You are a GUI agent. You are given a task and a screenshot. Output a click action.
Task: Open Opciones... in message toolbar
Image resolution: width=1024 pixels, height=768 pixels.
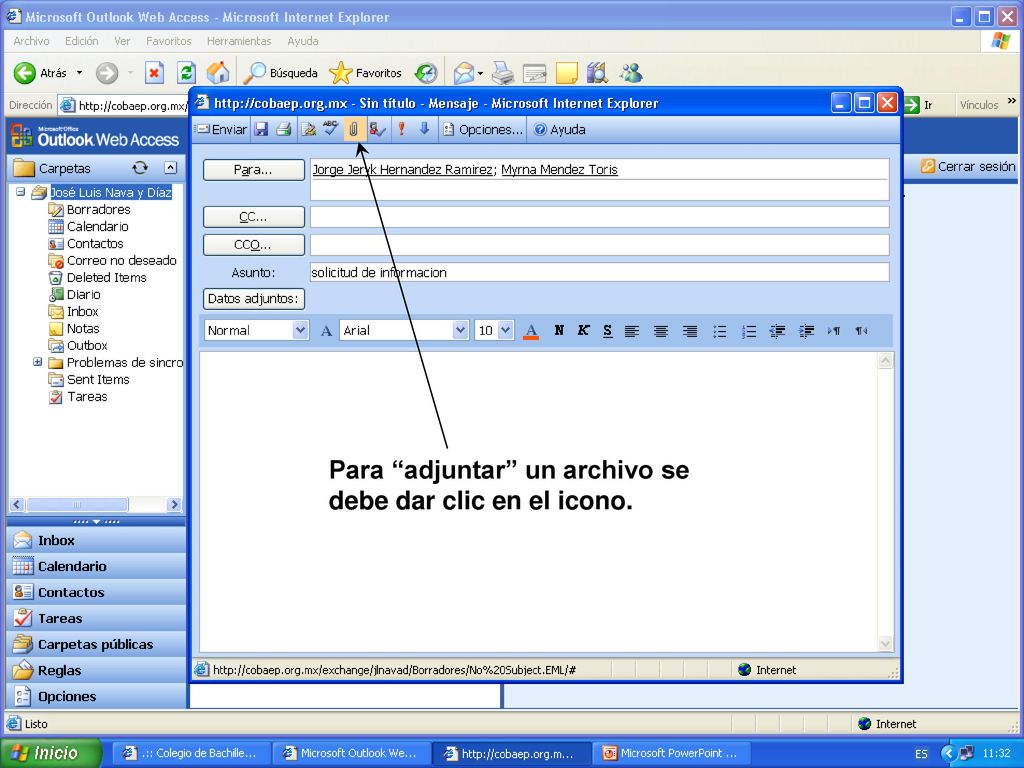[483, 129]
